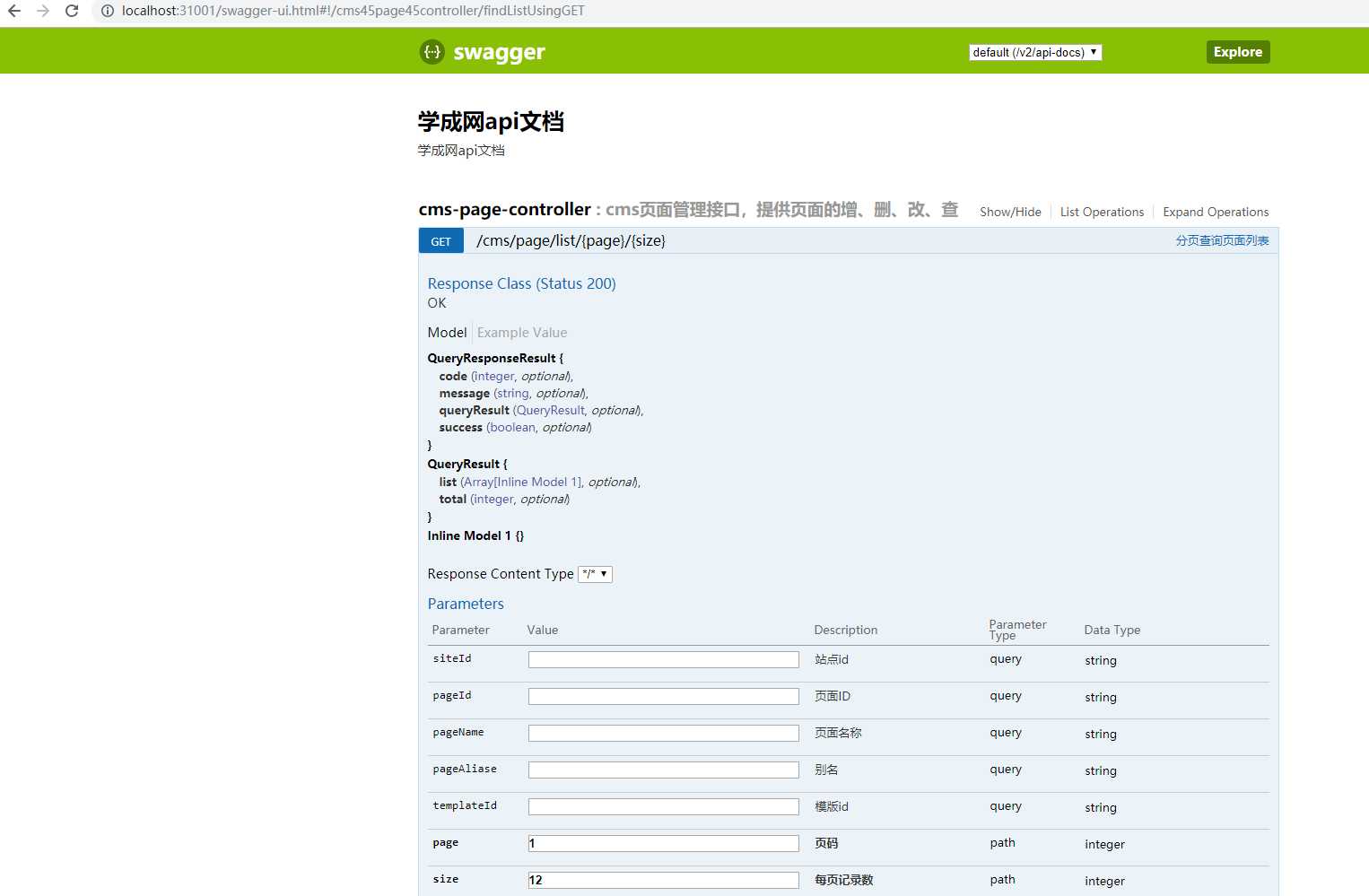This screenshot has height=896, width=1369.
Task: Click the 分页查询页面列表 summary link
Action: pos(1222,240)
